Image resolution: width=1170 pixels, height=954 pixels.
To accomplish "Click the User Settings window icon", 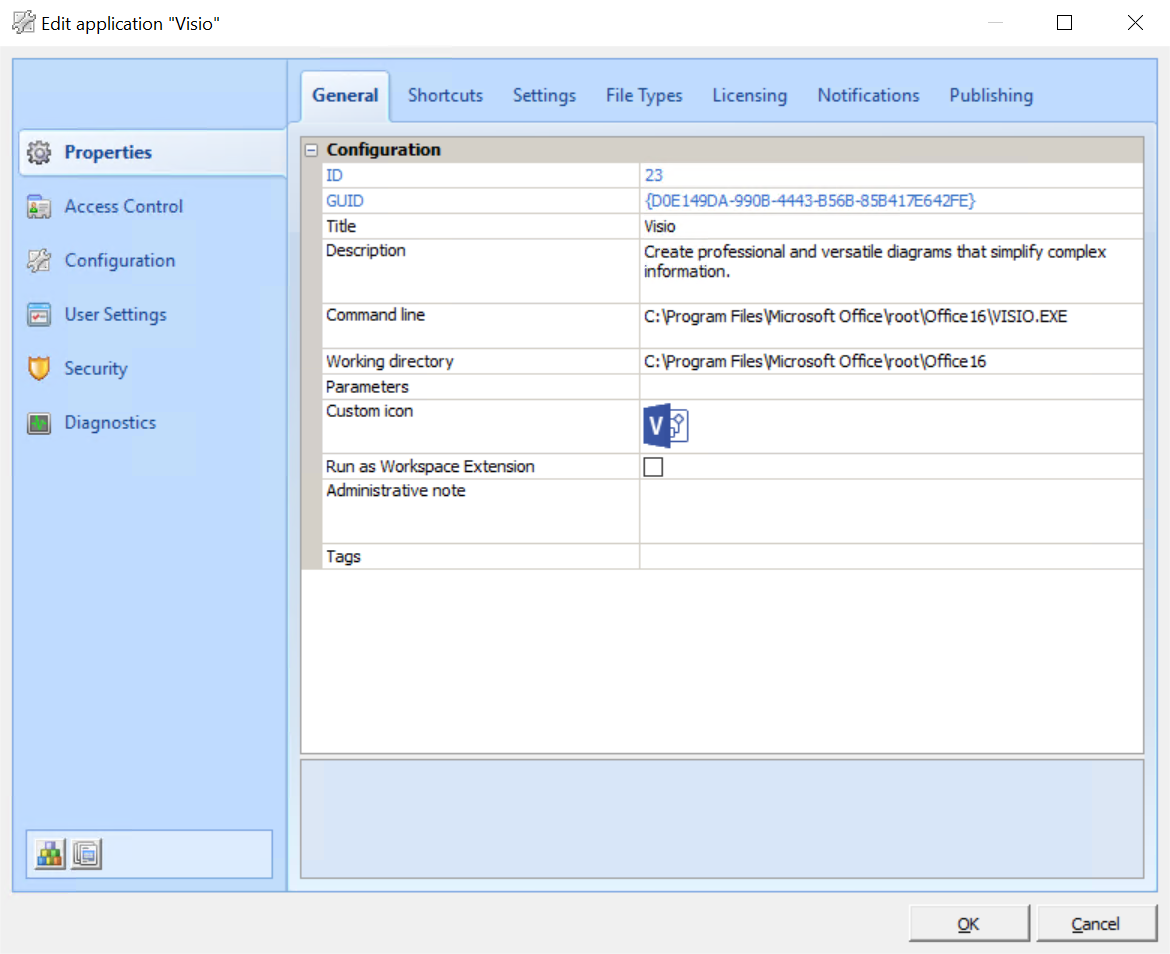I will (39, 315).
